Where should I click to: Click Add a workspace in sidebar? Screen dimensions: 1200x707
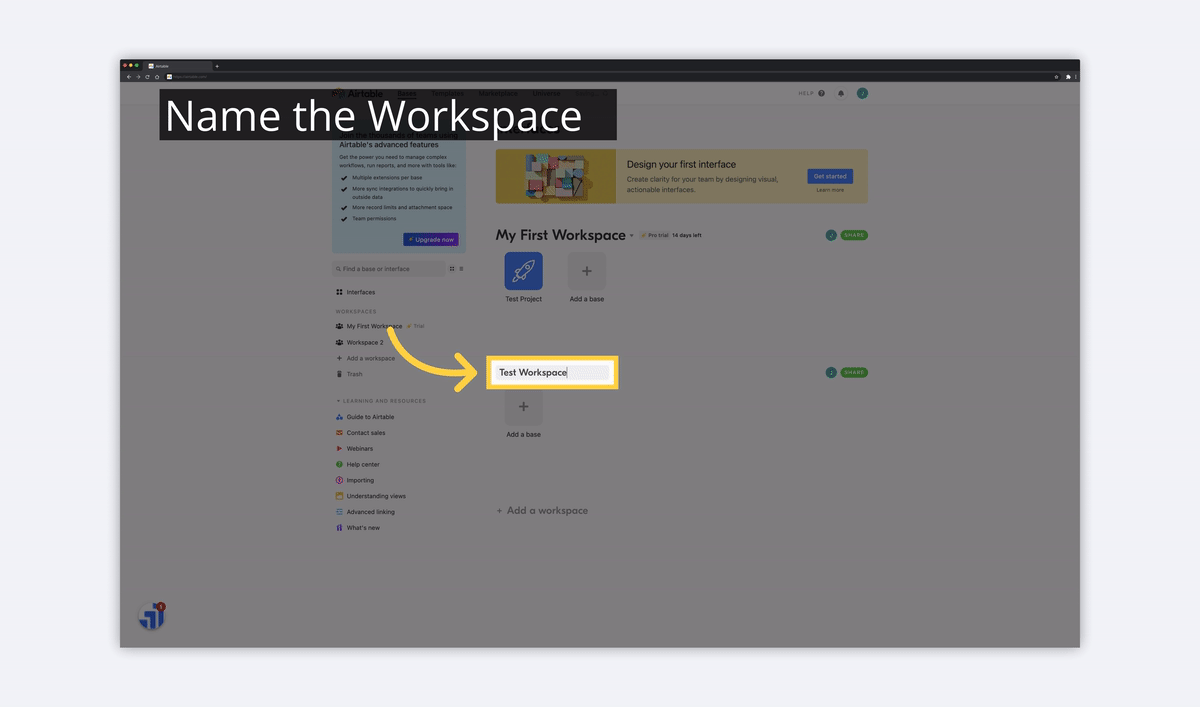365,358
